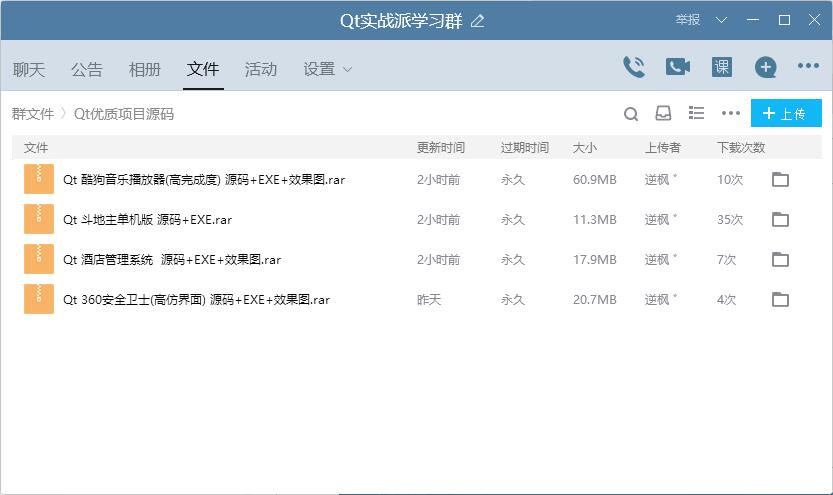The height and width of the screenshot is (495, 833).
Task: Click rar archive icon of 斗地主单机版
Action: coord(39,219)
